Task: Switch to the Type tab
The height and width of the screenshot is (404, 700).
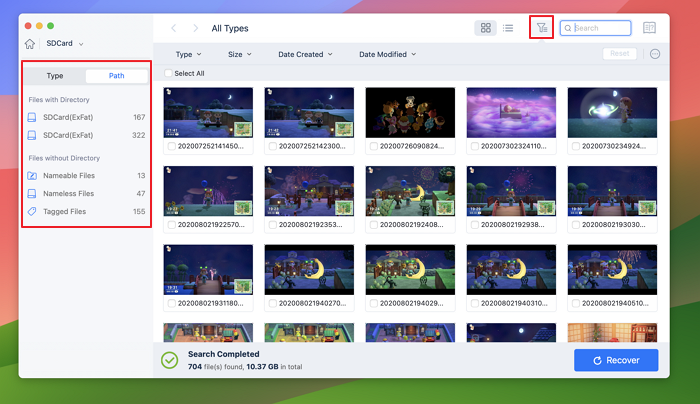Action: [55, 76]
